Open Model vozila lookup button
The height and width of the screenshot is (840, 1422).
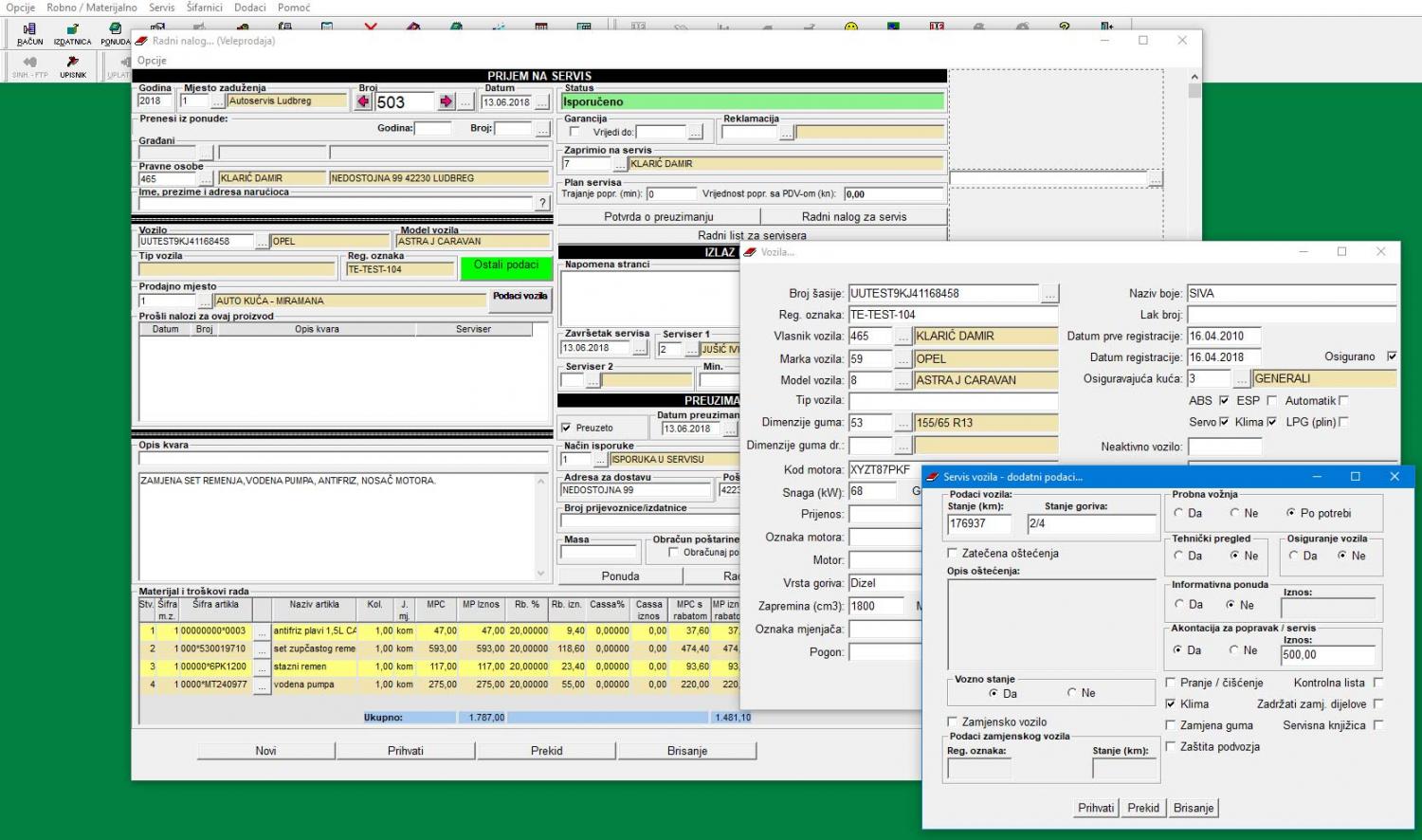[x=903, y=380]
